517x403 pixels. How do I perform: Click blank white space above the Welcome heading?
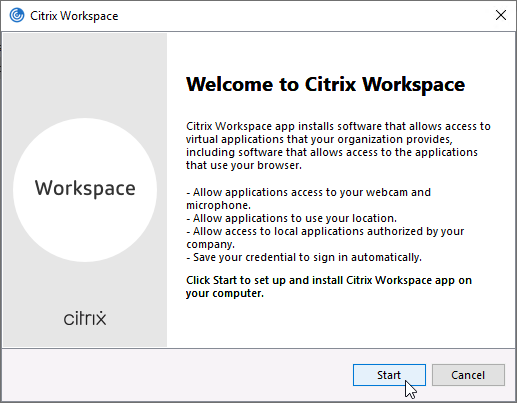coord(340,53)
